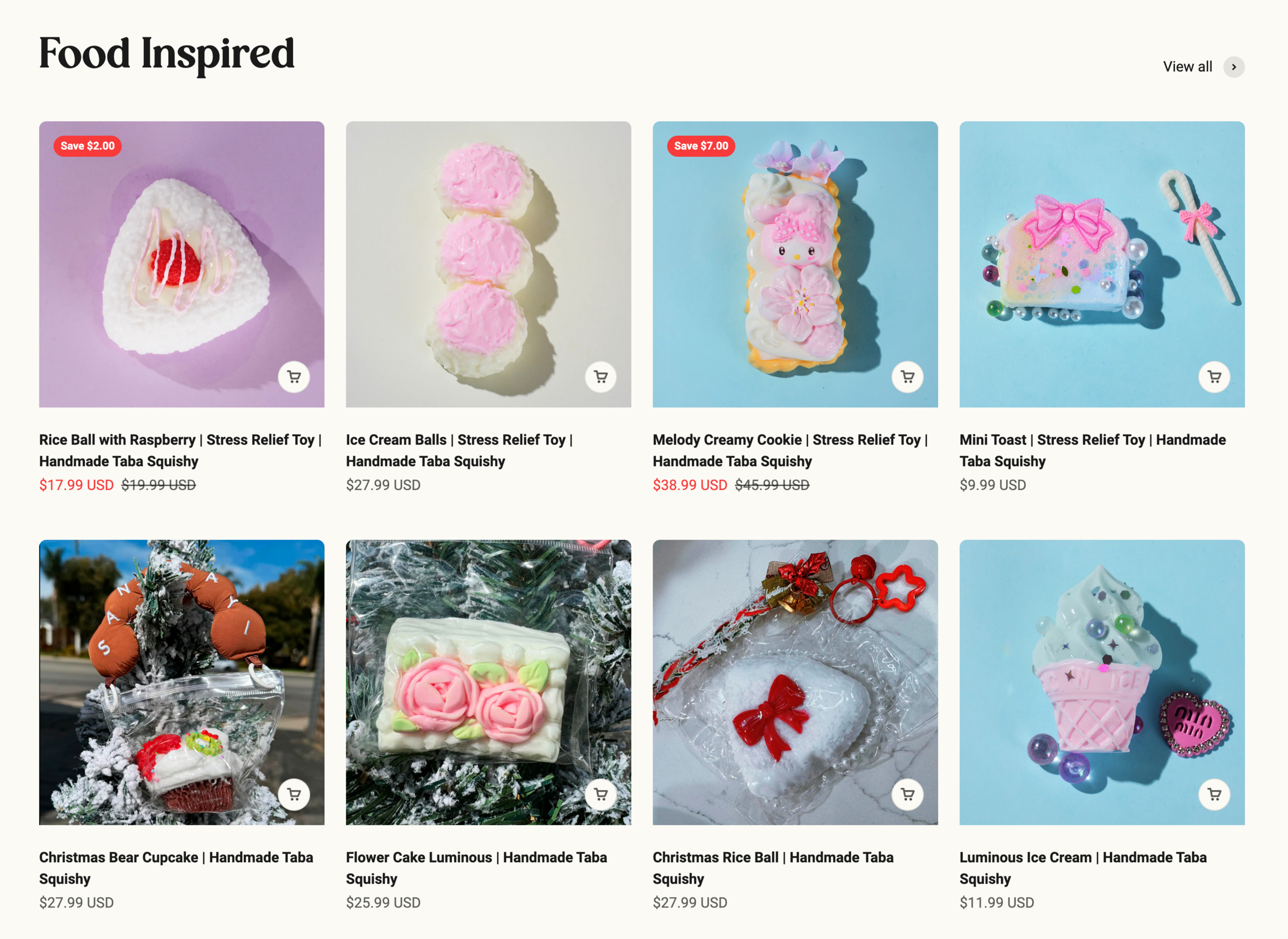The height and width of the screenshot is (939, 1288).
Task: Click the Save $7.00 badge
Action: point(701,146)
